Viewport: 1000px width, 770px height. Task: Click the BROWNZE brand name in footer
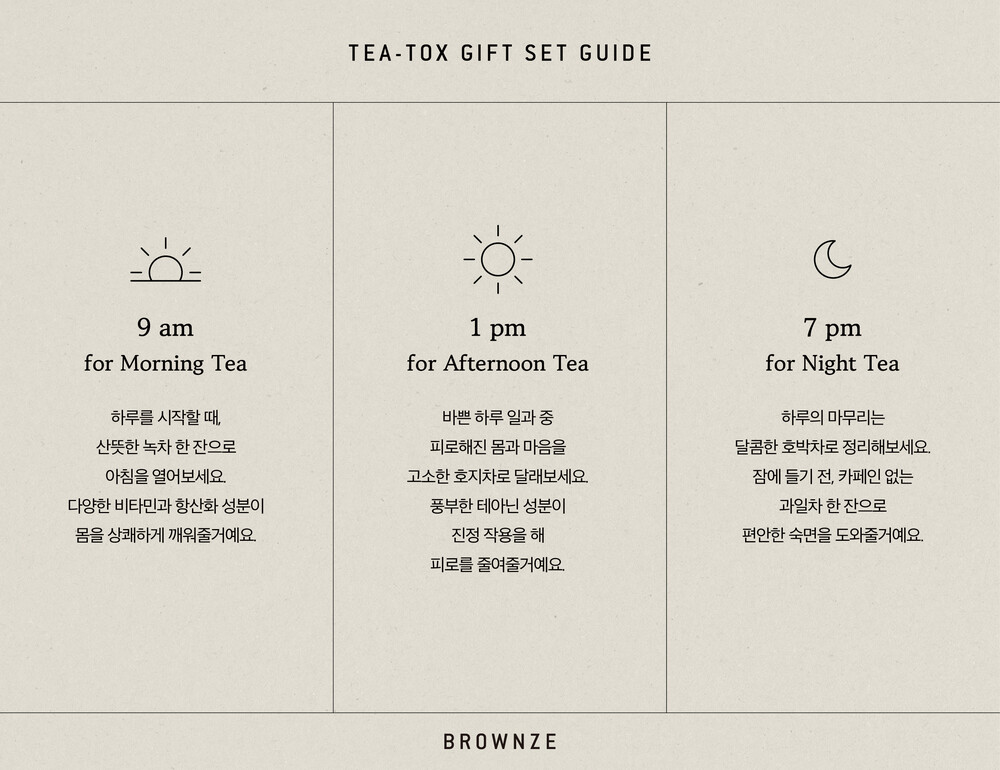[x=500, y=742]
